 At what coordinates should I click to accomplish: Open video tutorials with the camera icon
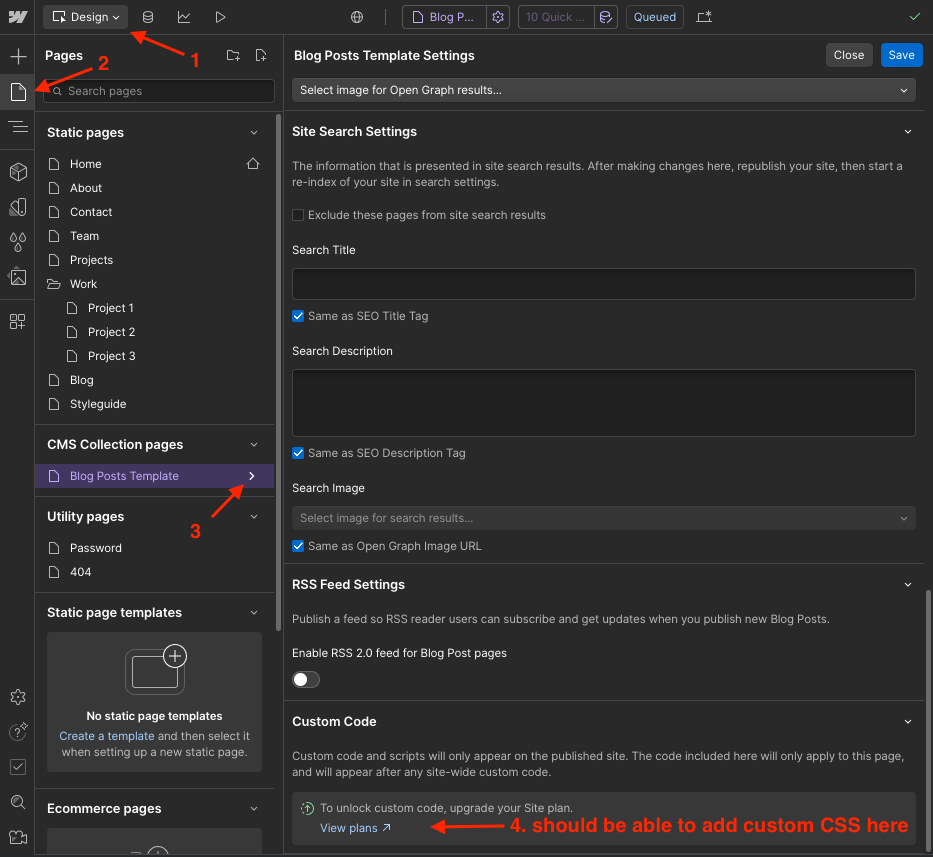17,838
